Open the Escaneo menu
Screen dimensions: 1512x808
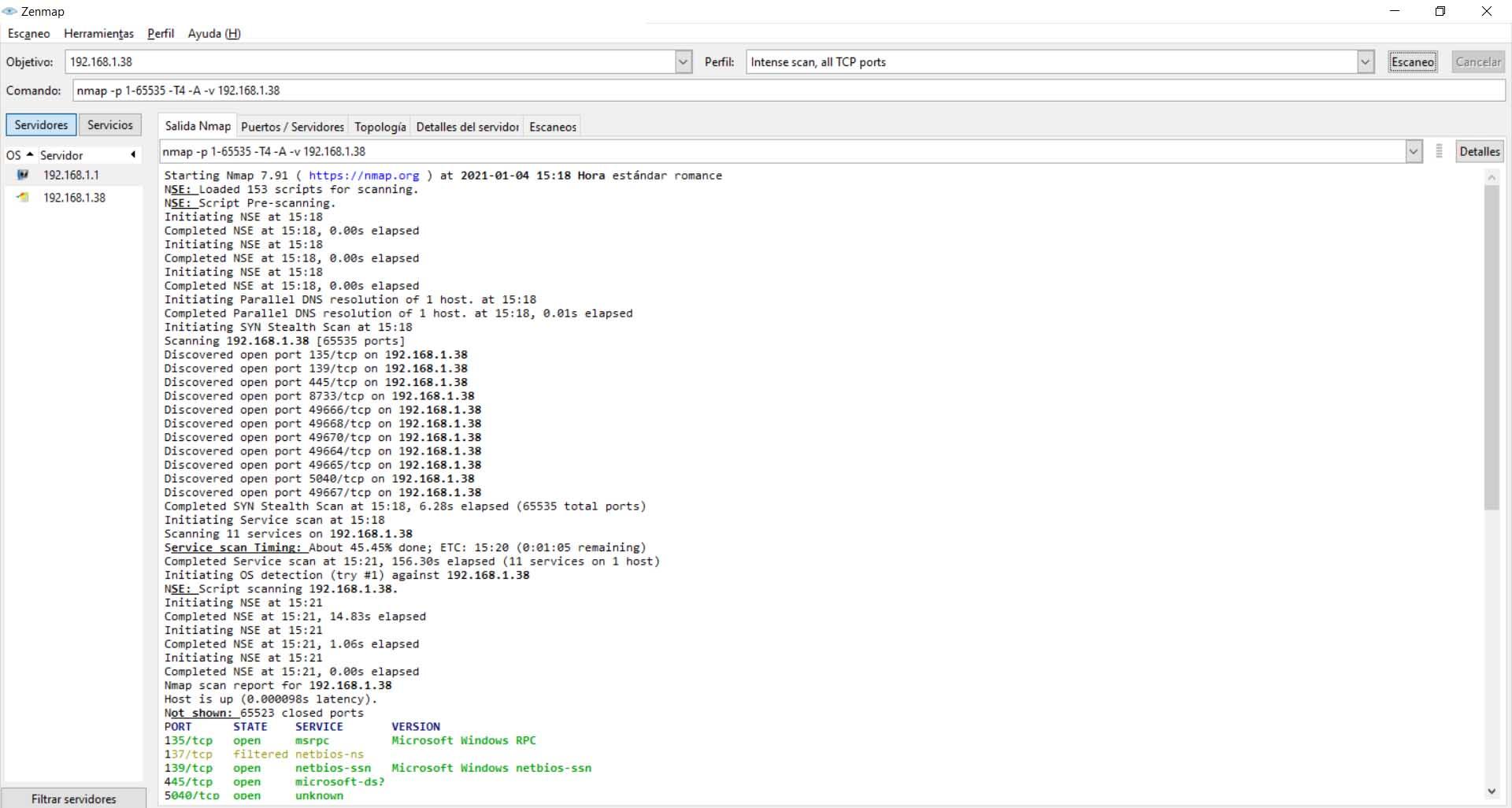pyautogui.click(x=29, y=33)
